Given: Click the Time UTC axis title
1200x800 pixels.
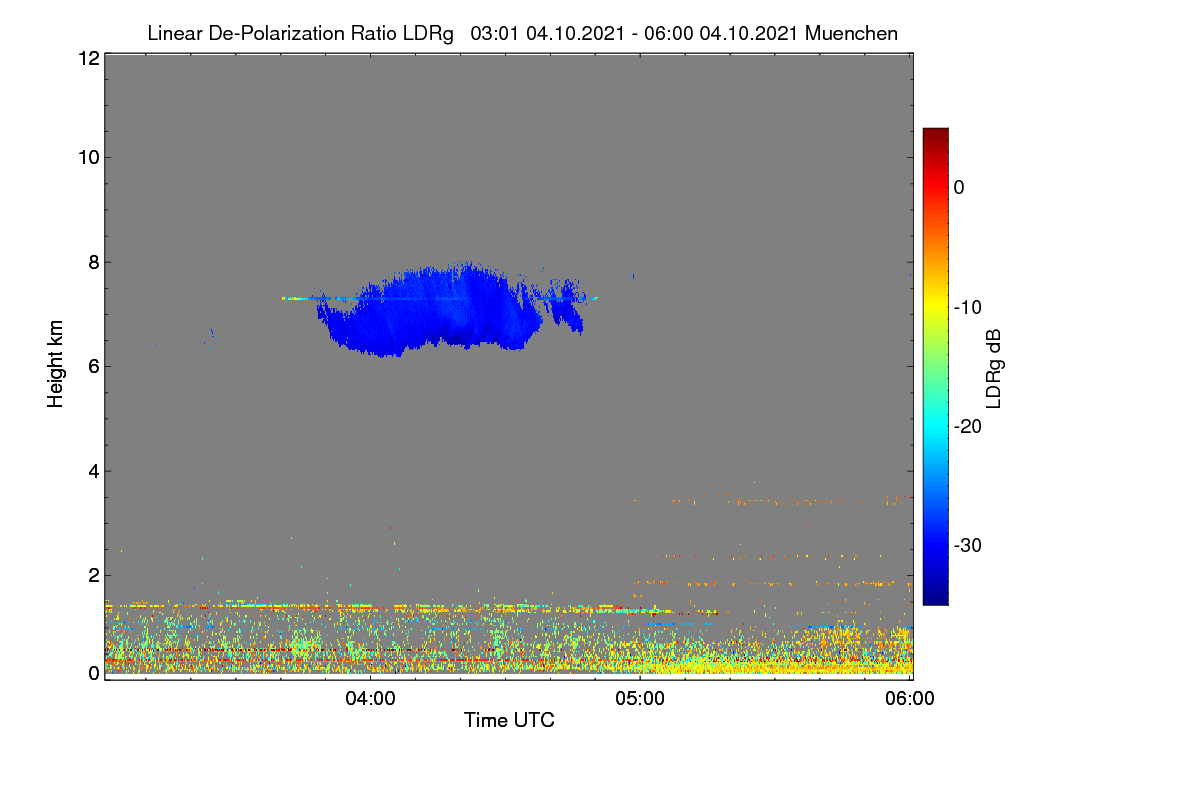Looking at the screenshot, I should tap(509, 720).
